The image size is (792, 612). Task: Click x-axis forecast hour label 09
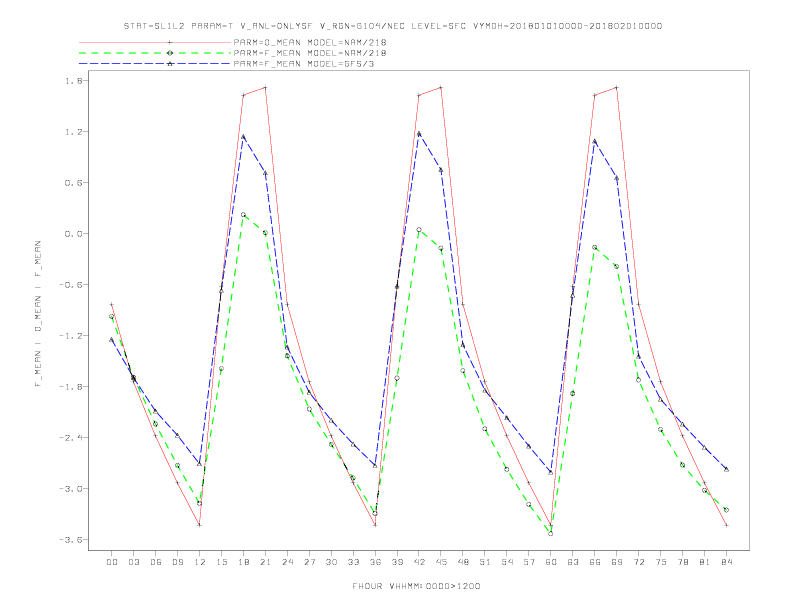(x=177, y=562)
